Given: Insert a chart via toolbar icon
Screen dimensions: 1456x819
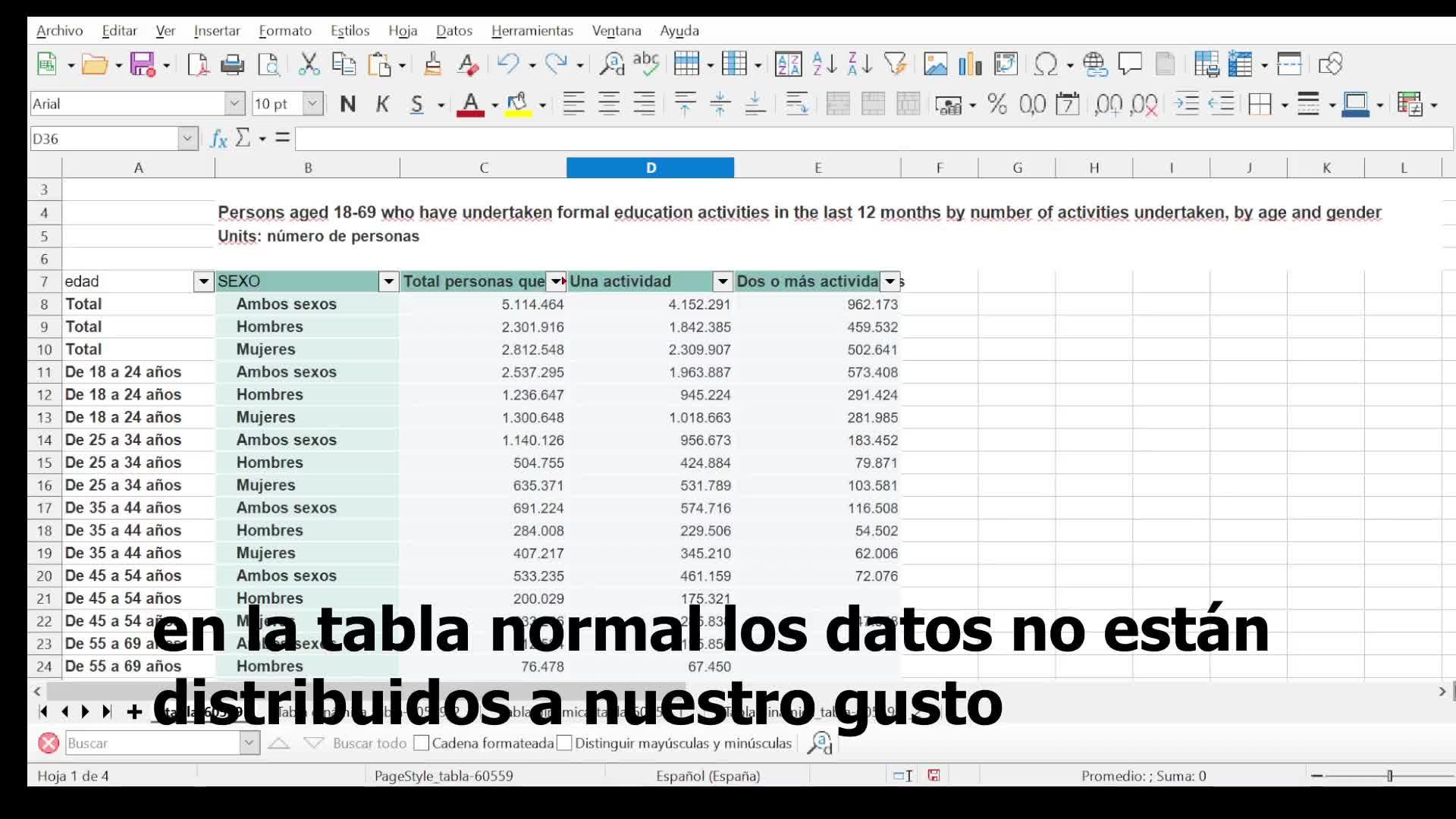Looking at the screenshot, I should (970, 64).
